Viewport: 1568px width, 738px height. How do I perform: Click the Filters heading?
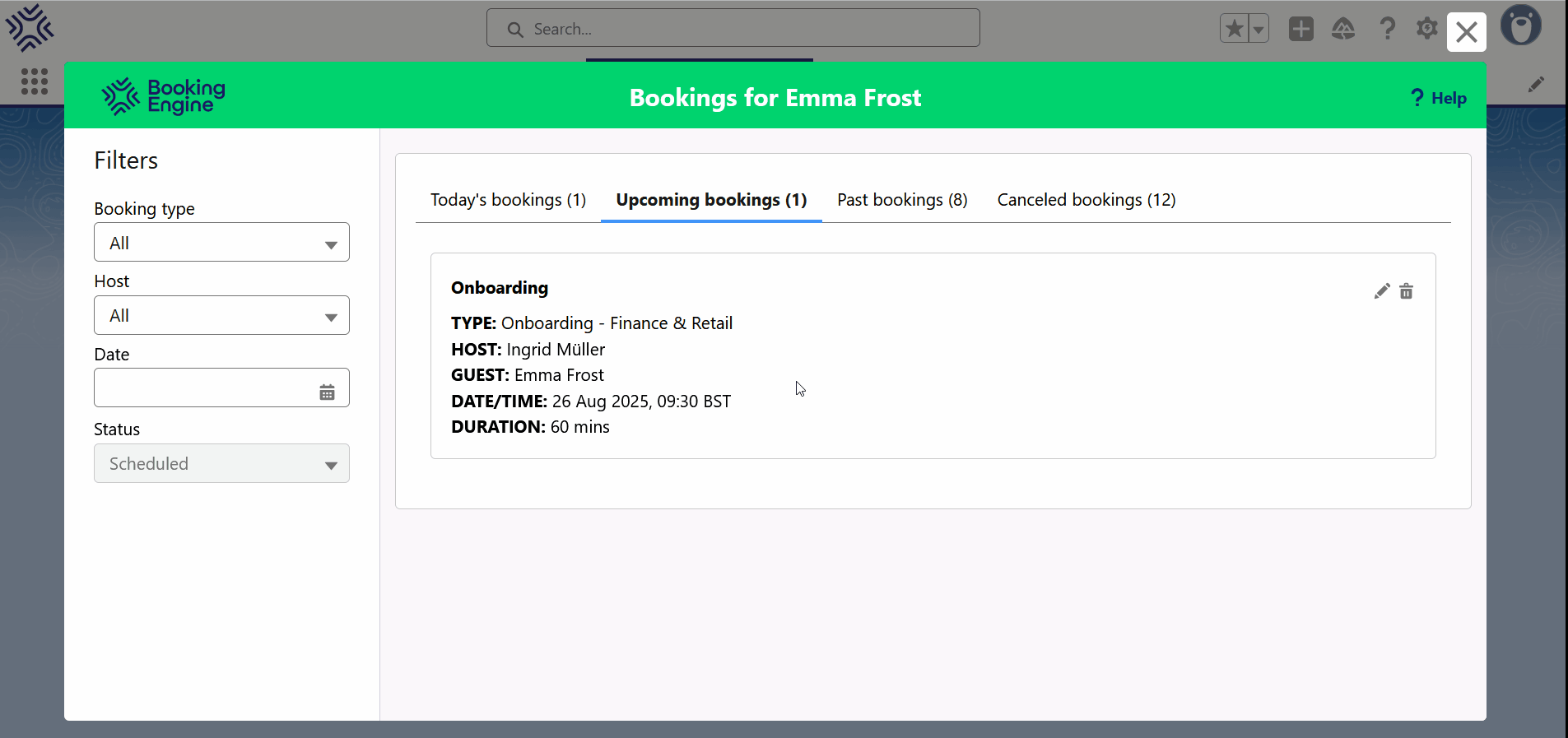pyautogui.click(x=126, y=160)
